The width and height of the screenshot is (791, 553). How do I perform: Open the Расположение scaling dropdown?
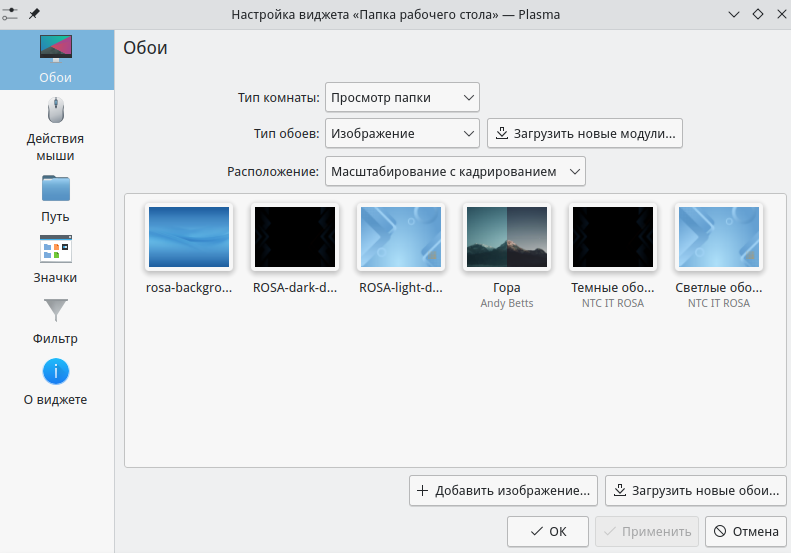point(455,171)
